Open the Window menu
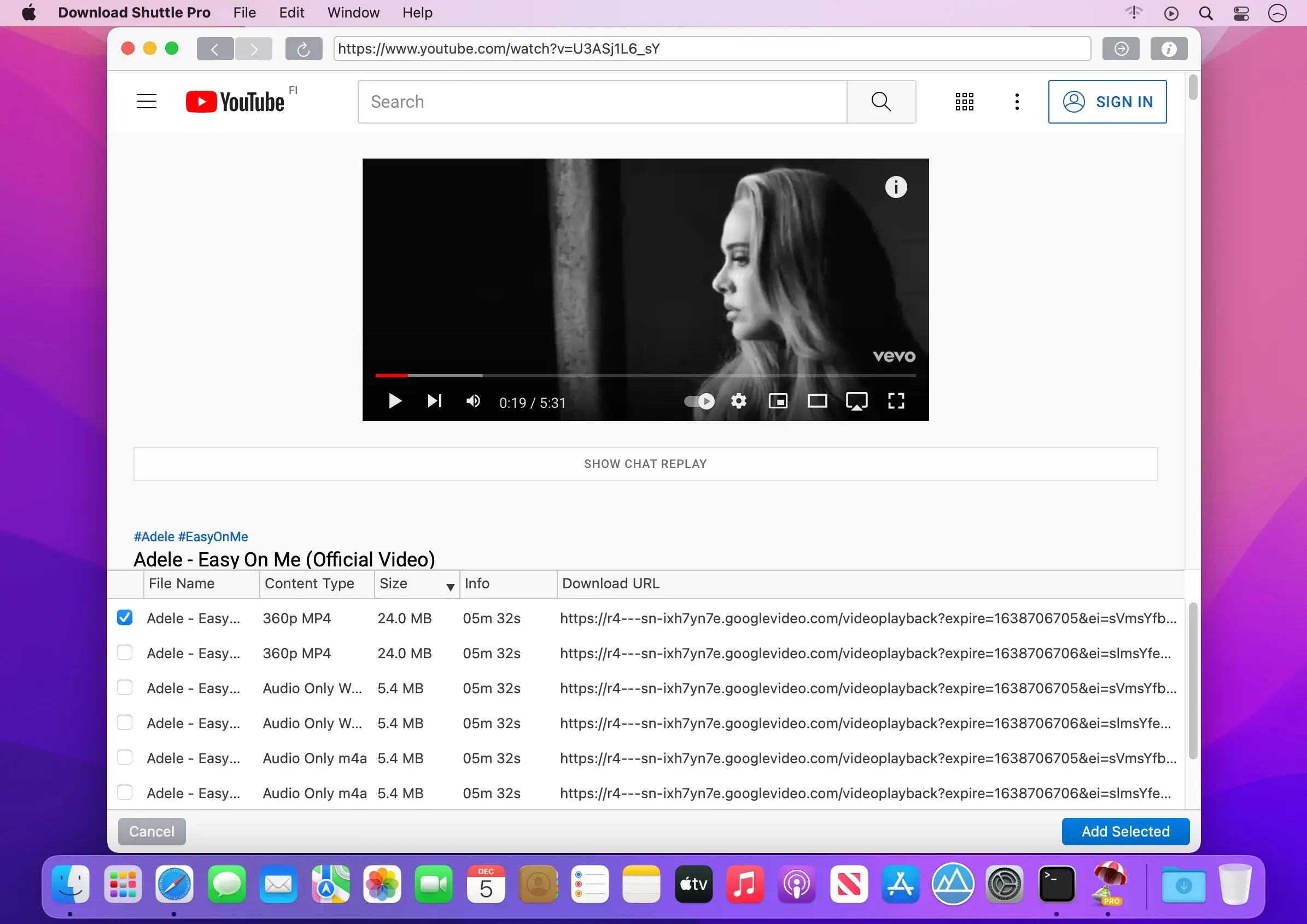 click(353, 13)
